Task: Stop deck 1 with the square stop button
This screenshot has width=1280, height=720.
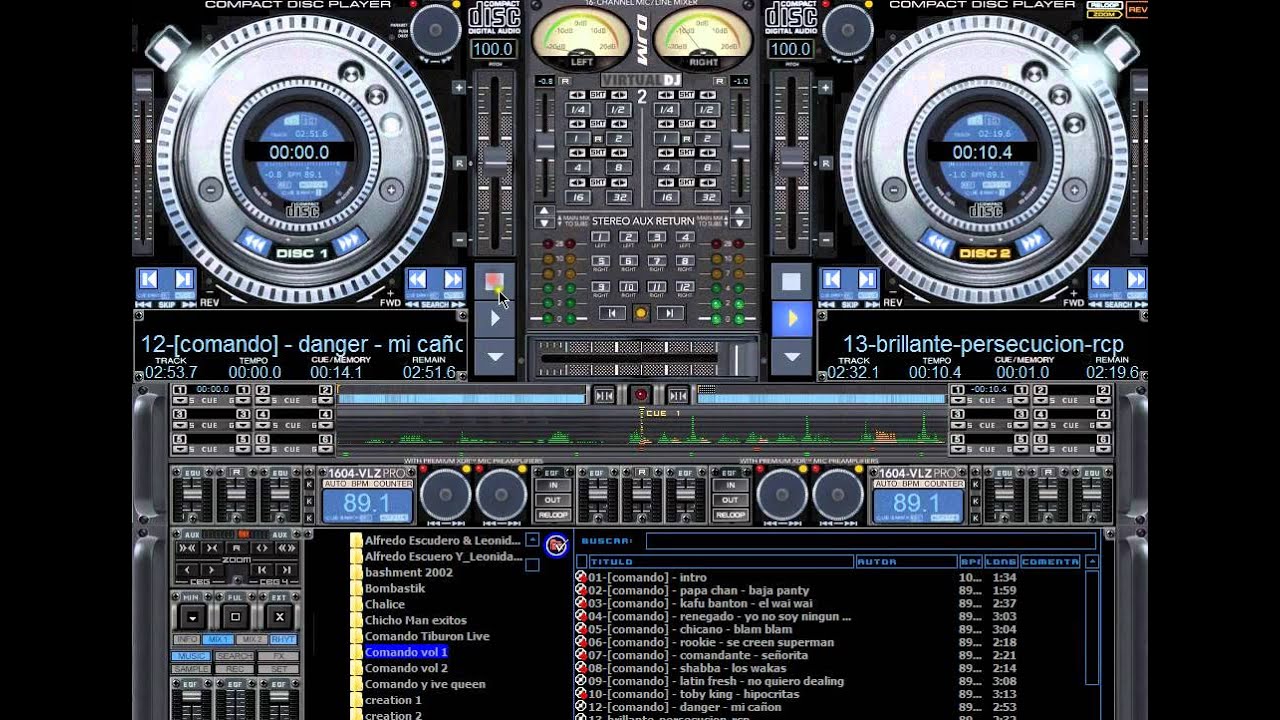Action: pyautogui.click(x=495, y=281)
